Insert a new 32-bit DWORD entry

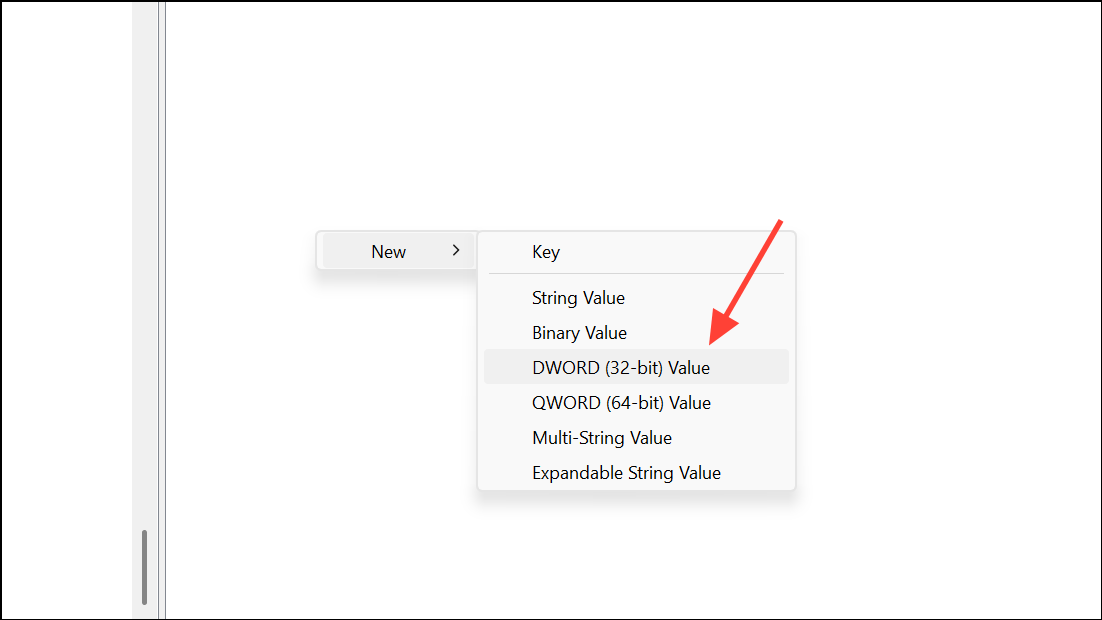tap(620, 368)
